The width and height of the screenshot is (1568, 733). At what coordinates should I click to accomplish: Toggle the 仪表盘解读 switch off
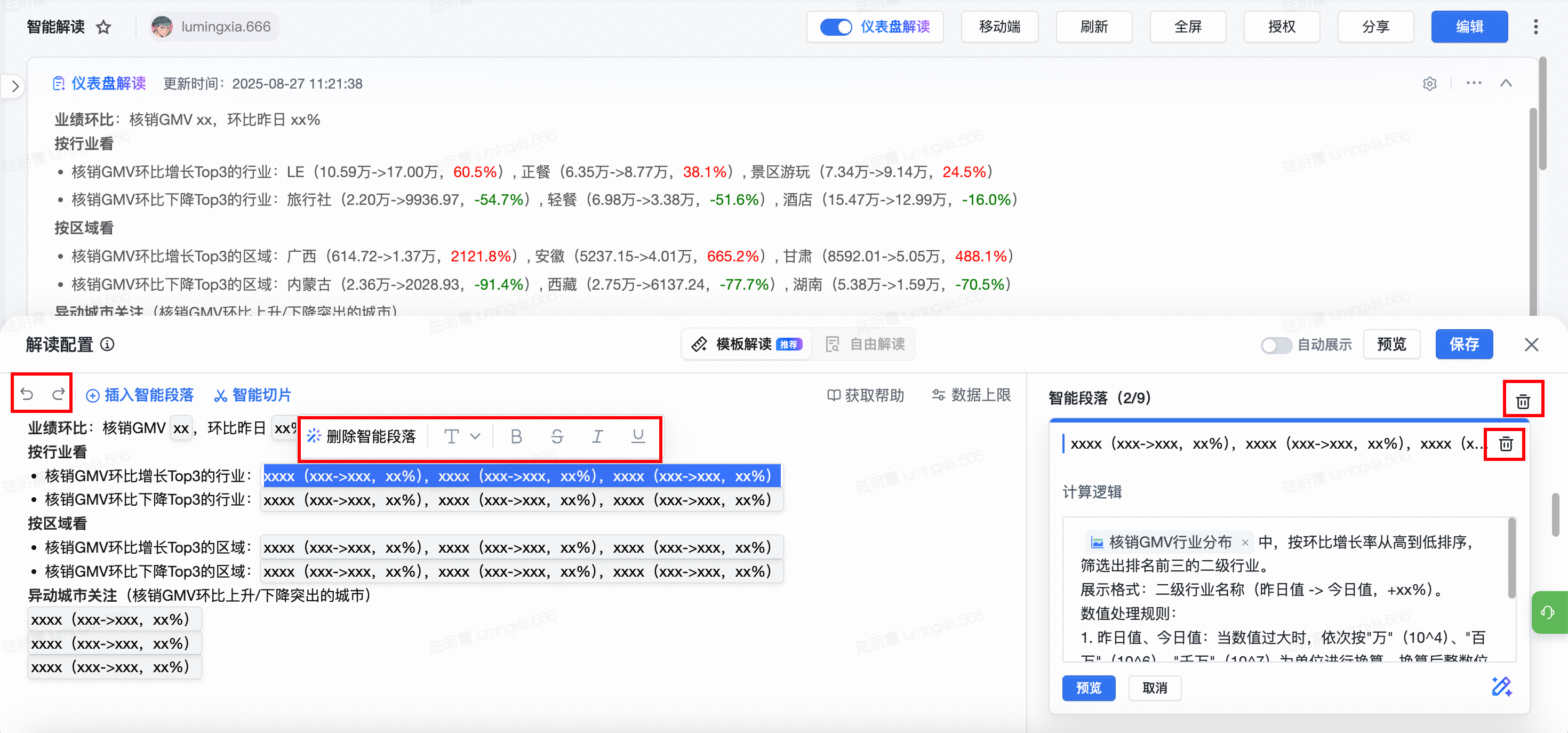click(835, 27)
